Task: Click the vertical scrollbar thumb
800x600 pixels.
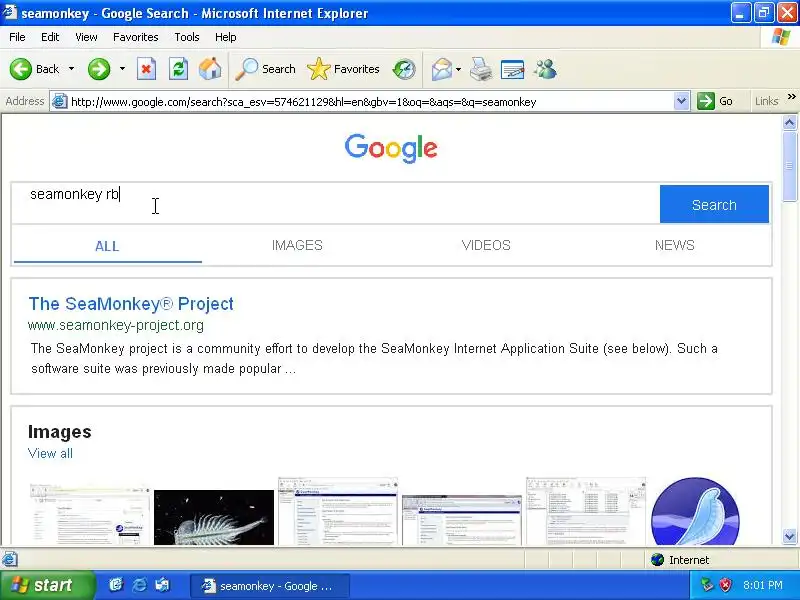Action: pos(790,165)
